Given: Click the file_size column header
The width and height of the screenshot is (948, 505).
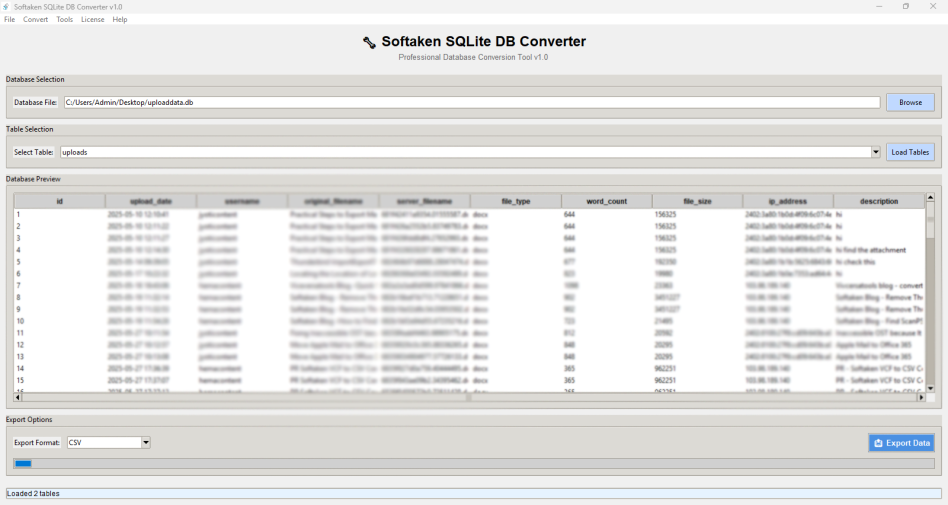Looking at the screenshot, I should 697,201.
